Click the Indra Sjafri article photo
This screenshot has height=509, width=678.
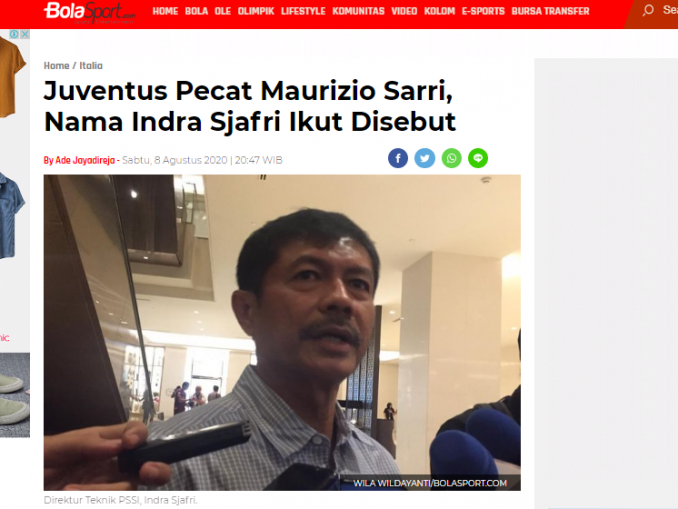coord(282,333)
